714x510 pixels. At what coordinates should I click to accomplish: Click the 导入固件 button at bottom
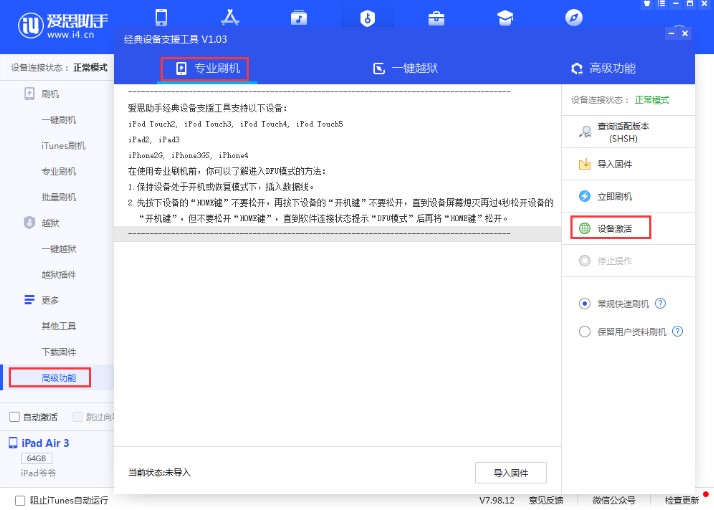coord(510,472)
